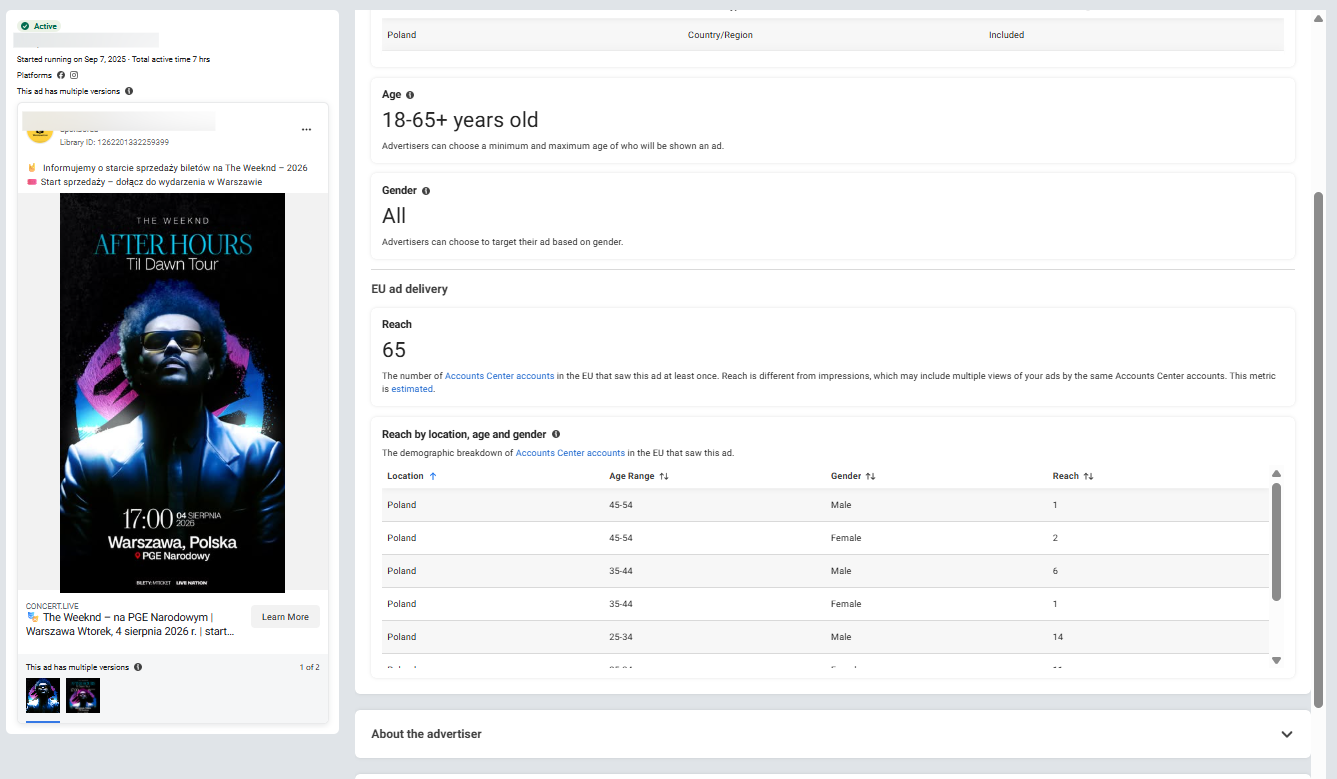
Task: Click the After Hours tour poster image
Action: pyautogui.click(x=172, y=393)
